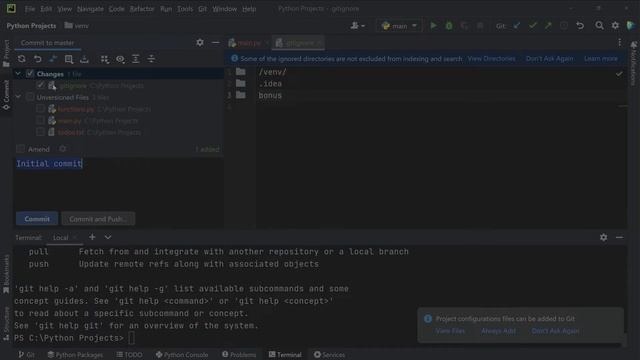Click Collapse All in Commit toolbar
The height and width of the screenshot is (360, 640).
pos(151,59)
